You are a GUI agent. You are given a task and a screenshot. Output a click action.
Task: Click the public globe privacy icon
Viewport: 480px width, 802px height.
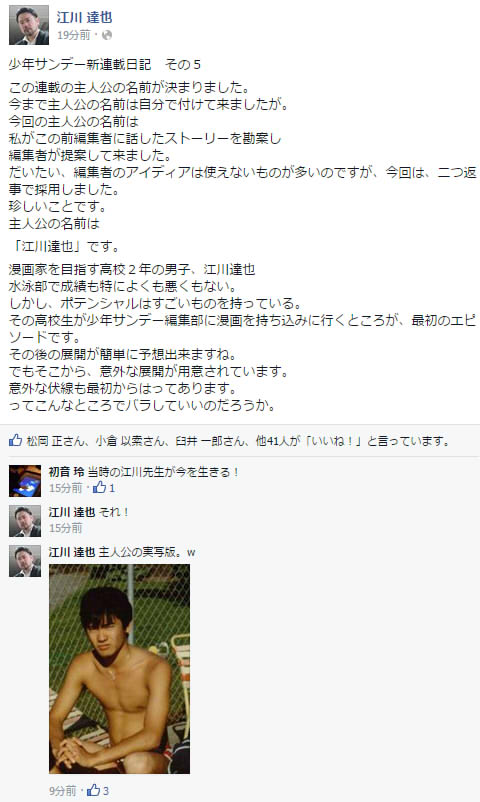pos(107,35)
